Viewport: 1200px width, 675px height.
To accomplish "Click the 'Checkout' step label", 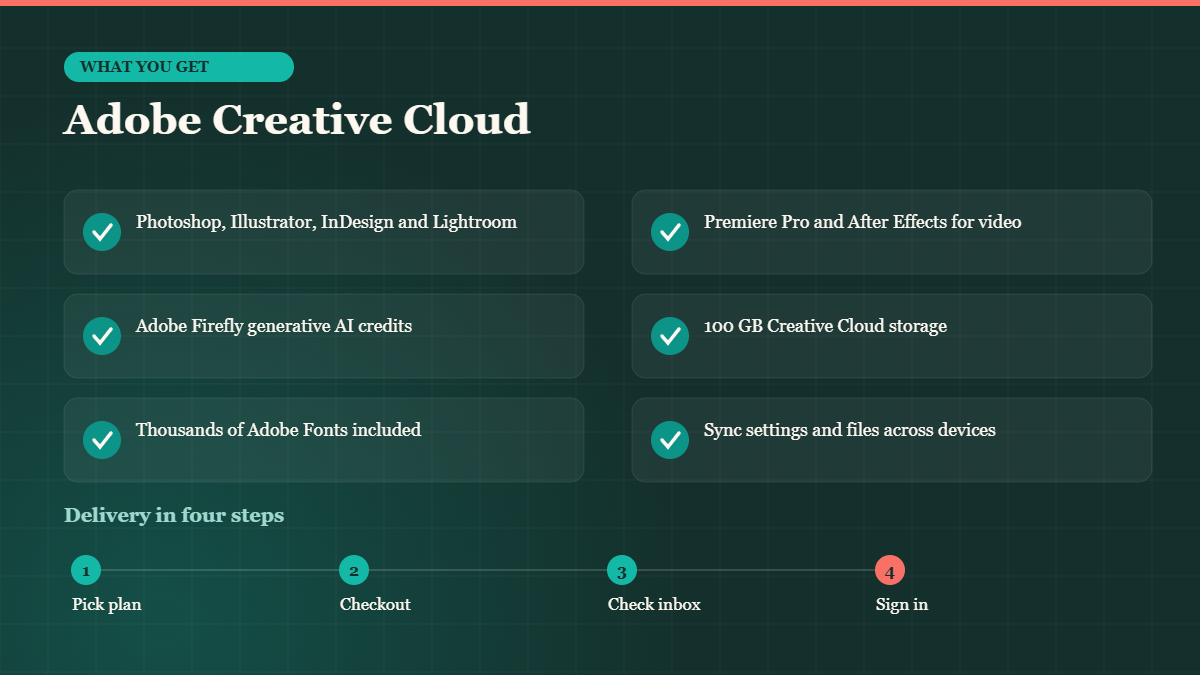I will [375, 604].
